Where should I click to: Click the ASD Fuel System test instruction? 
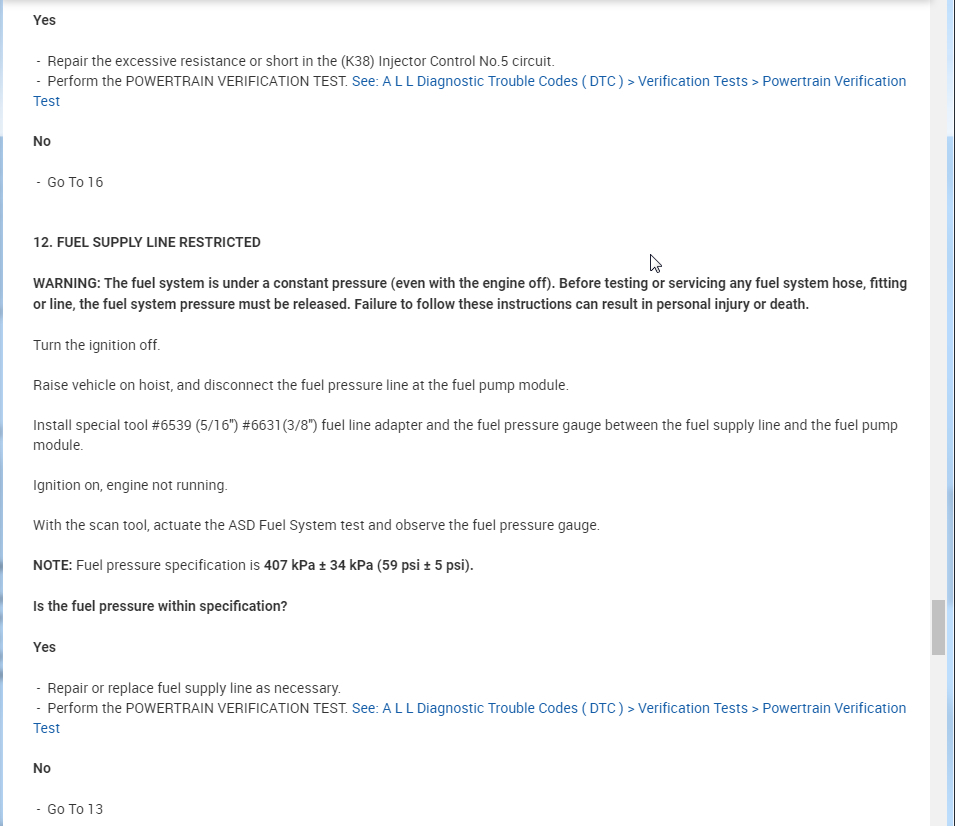pos(316,525)
